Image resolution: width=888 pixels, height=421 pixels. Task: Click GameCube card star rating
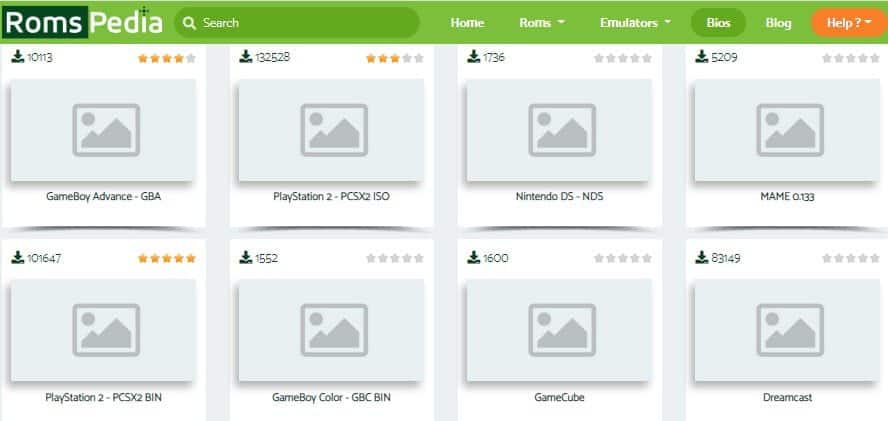[x=623, y=258]
